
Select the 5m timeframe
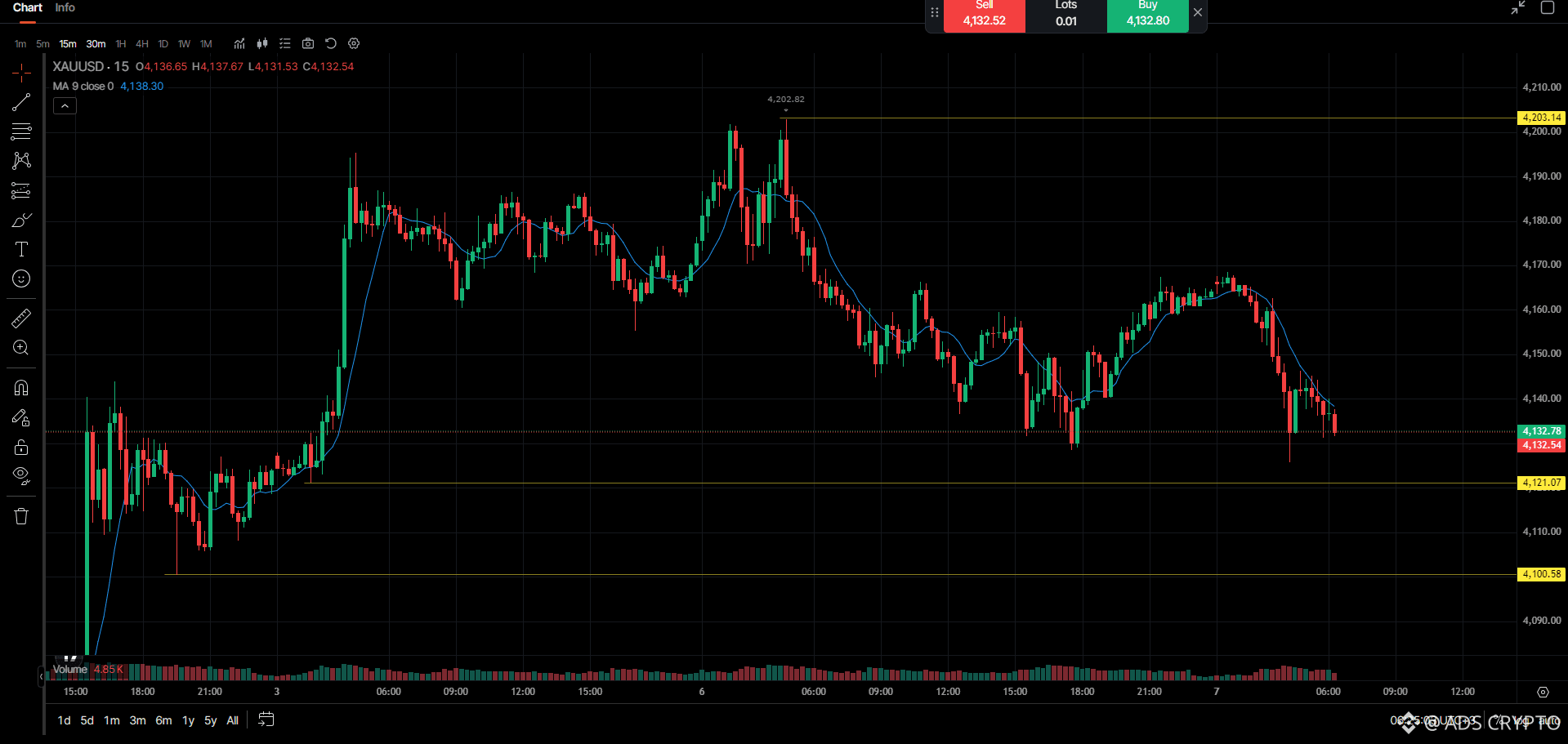pyautogui.click(x=42, y=44)
